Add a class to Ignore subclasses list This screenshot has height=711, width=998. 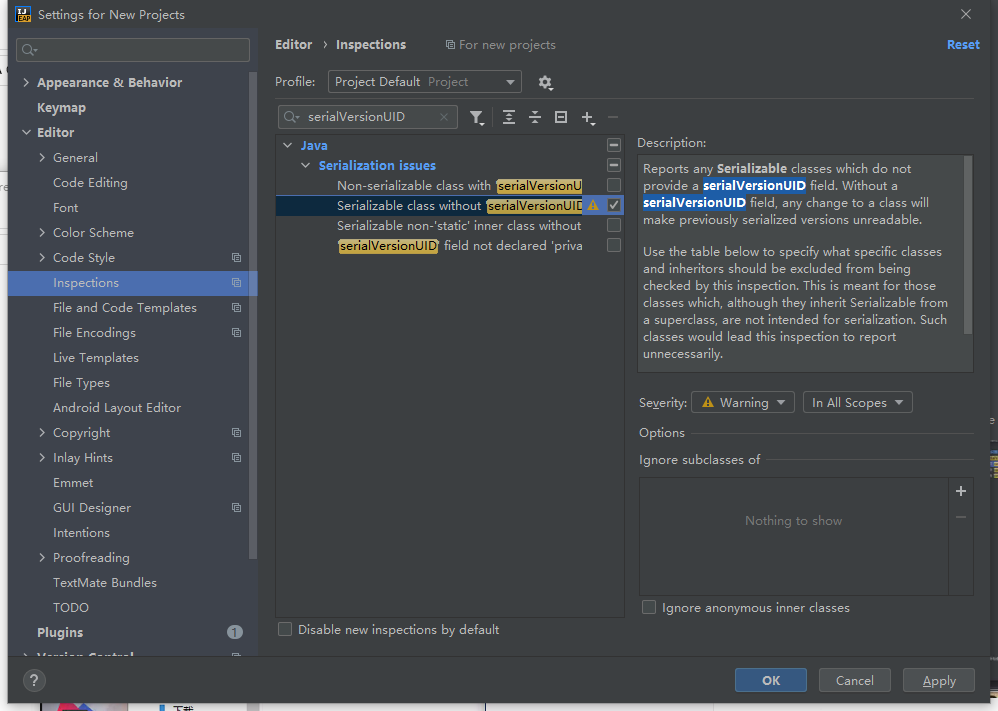pos(961,491)
